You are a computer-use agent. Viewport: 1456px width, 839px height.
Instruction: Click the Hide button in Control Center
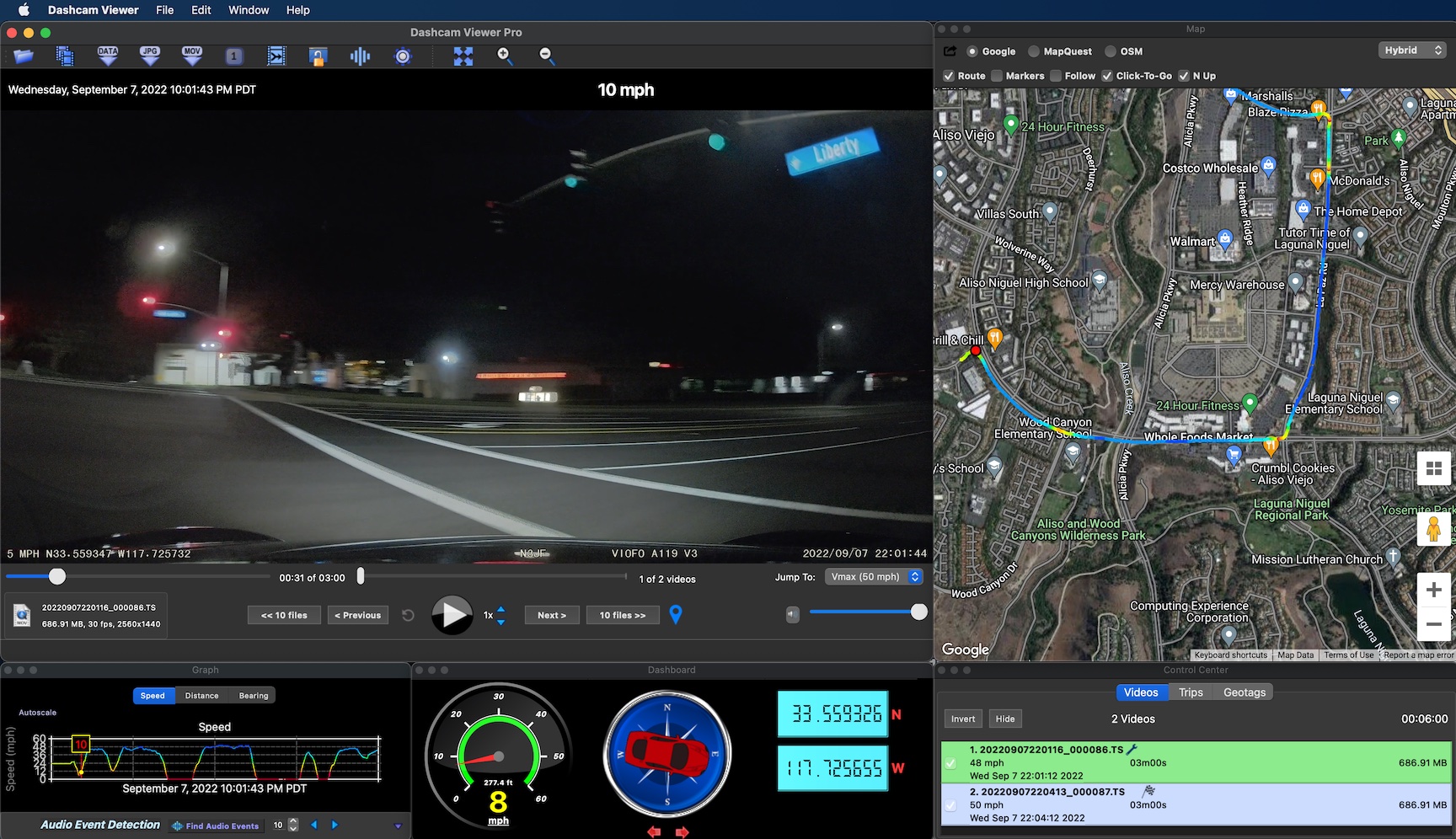pos(1005,719)
